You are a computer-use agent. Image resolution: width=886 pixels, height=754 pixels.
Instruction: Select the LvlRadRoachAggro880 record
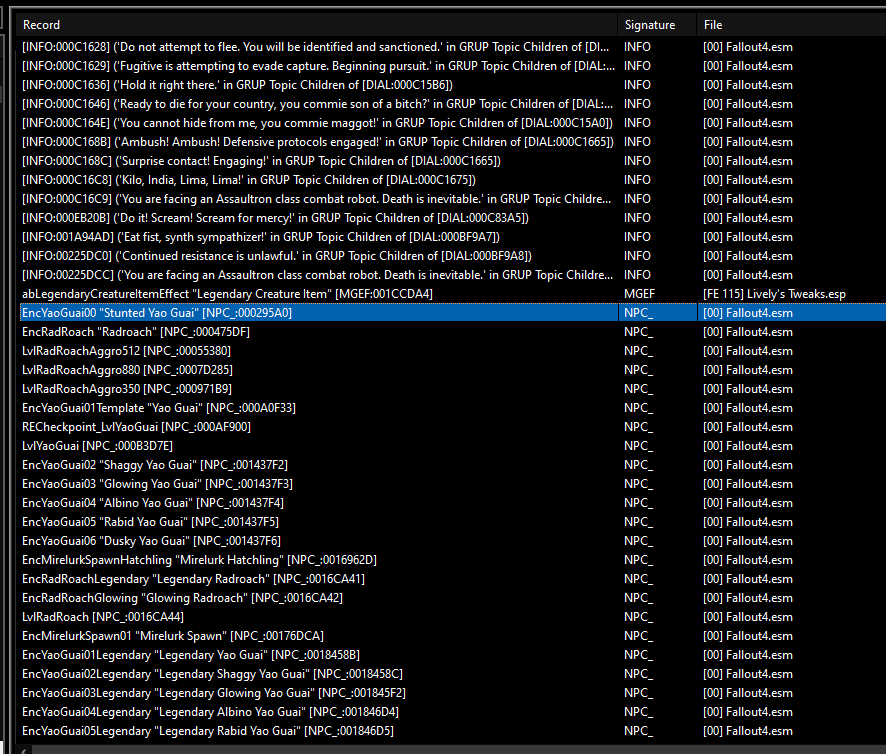(452, 370)
